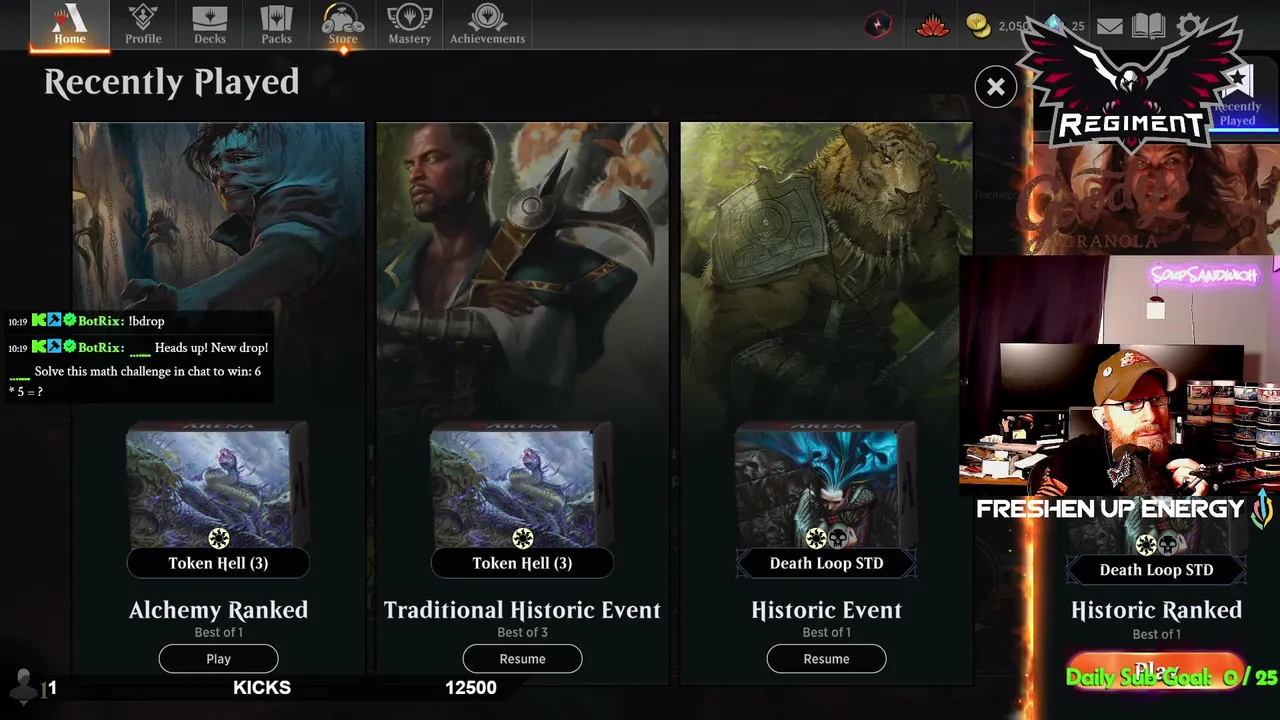Click the gold coins balance
Viewport: 1280px width, 720px height.
pyautogui.click(x=998, y=26)
